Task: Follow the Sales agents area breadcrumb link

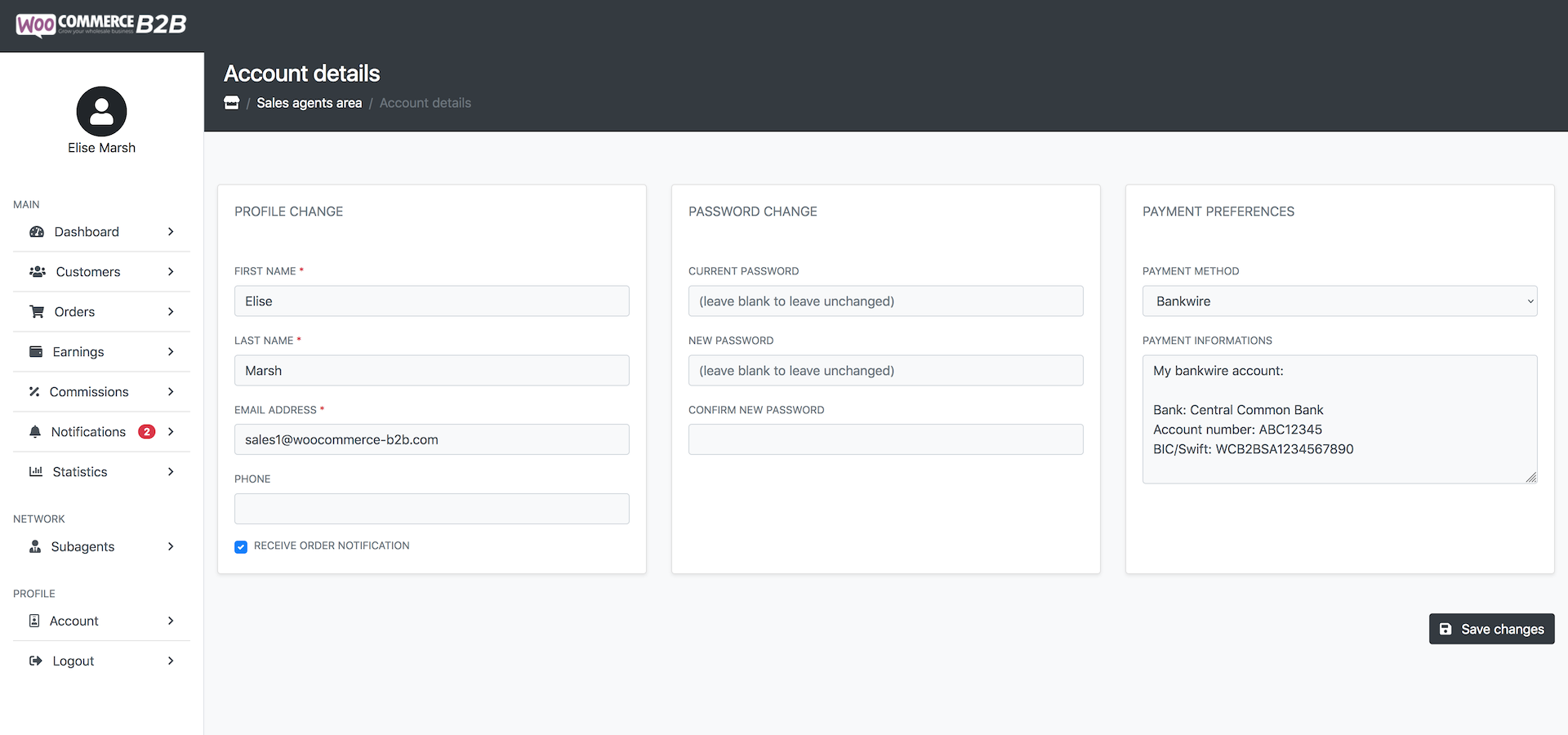Action: [310, 103]
